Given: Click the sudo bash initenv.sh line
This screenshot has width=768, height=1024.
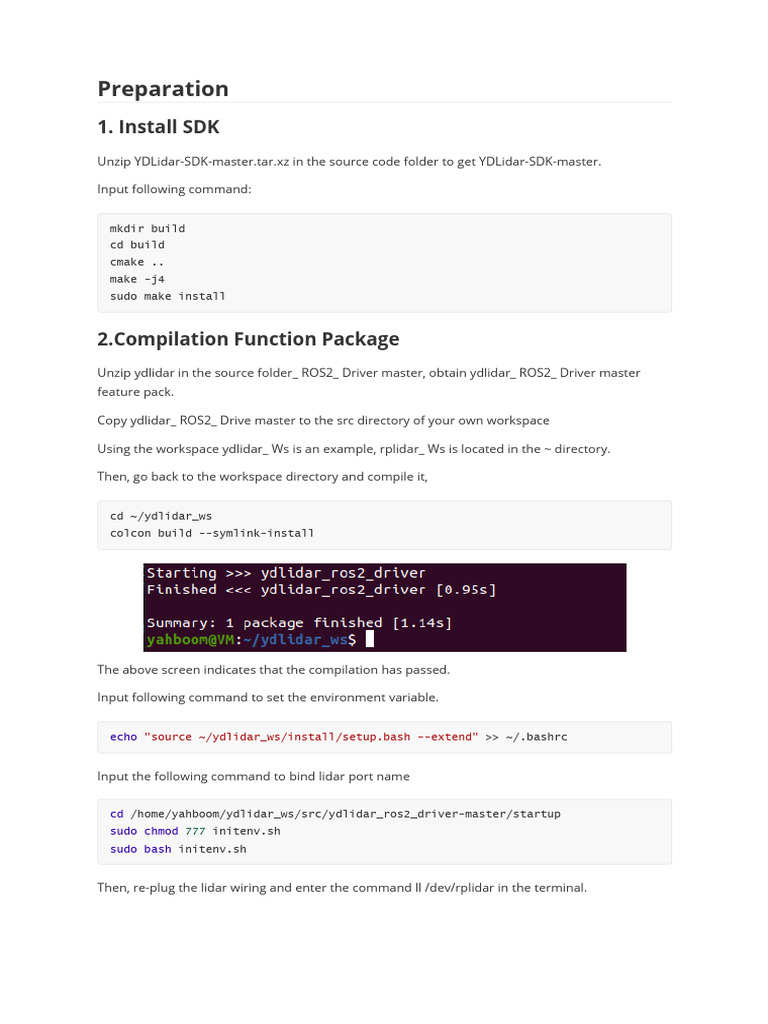Looking at the screenshot, I should pyautogui.click(x=178, y=849).
